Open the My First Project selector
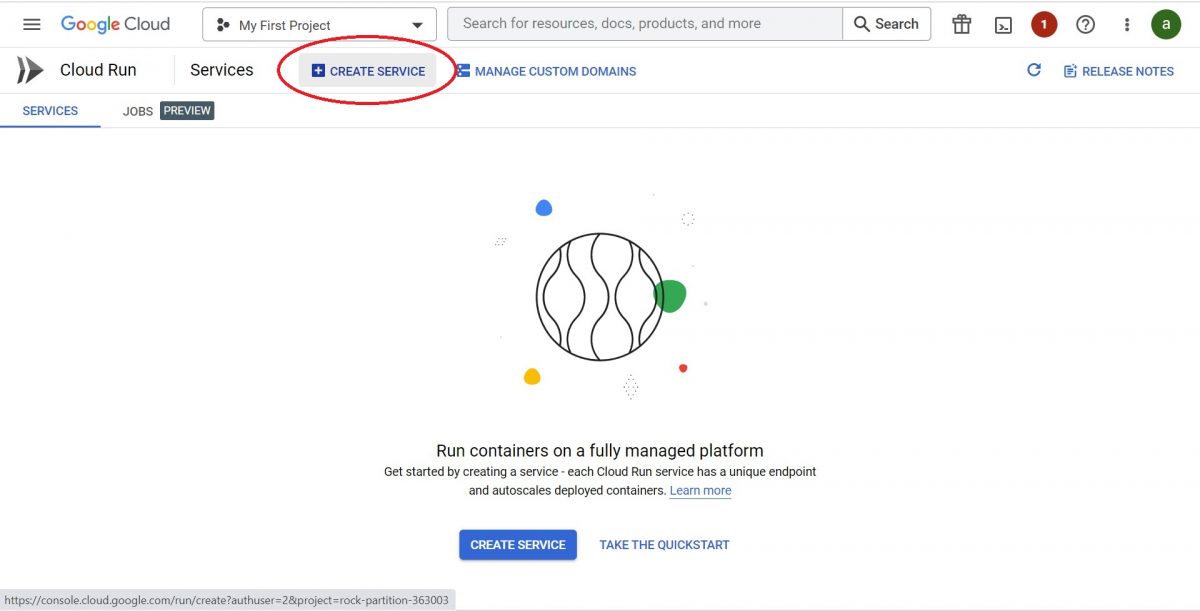The height and width of the screenshot is (611, 1200). (319, 25)
